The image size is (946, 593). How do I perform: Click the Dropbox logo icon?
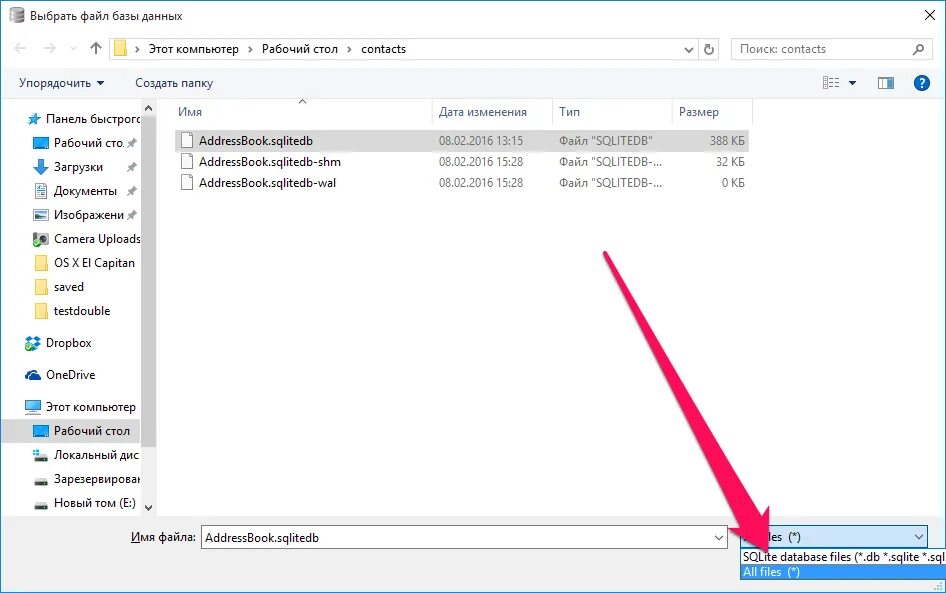[x=33, y=343]
